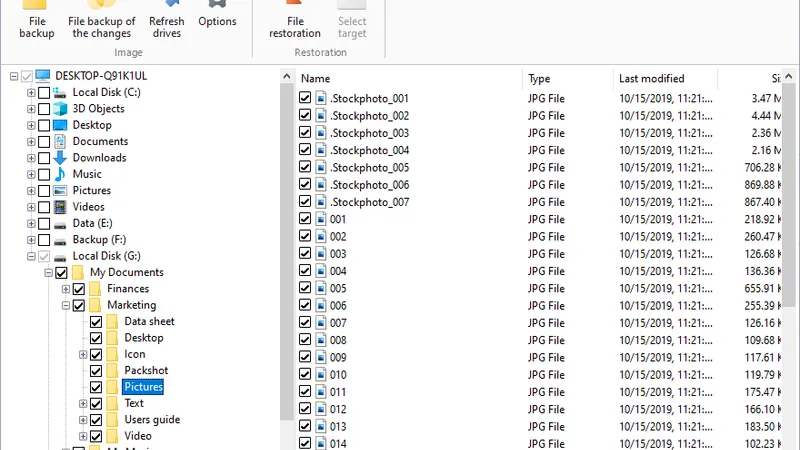The height and width of the screenshot is (450, 800).
Task: Click the 3D Objects icon in tree
Action: click(x=60, y=109)
